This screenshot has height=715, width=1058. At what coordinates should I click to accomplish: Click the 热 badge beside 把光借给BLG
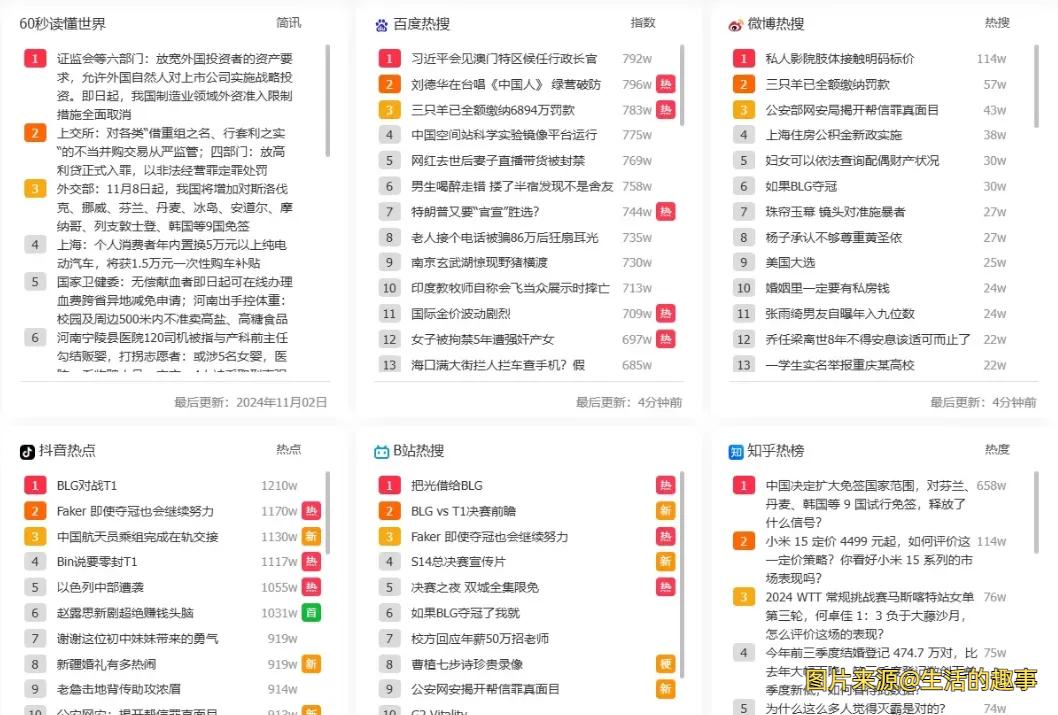666,483
